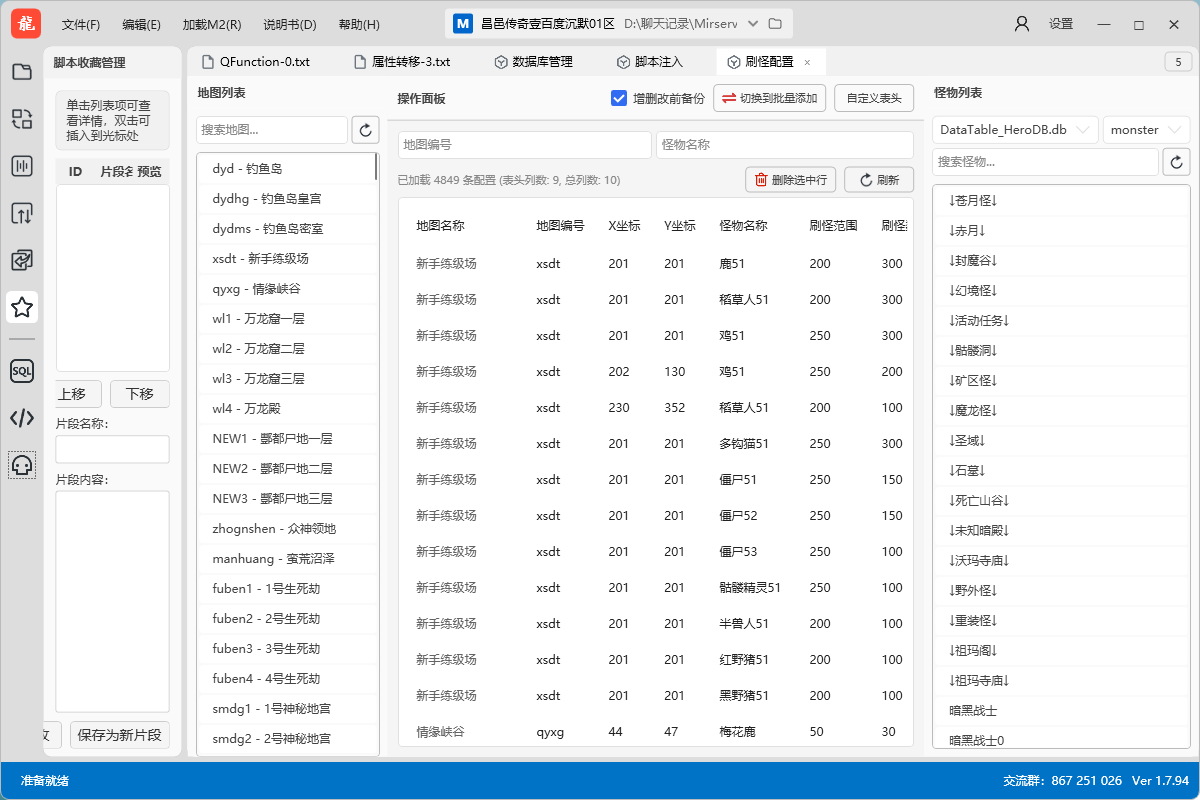
Task: Click the headset support icon in sidebar
Action: (x=22, y=464)
